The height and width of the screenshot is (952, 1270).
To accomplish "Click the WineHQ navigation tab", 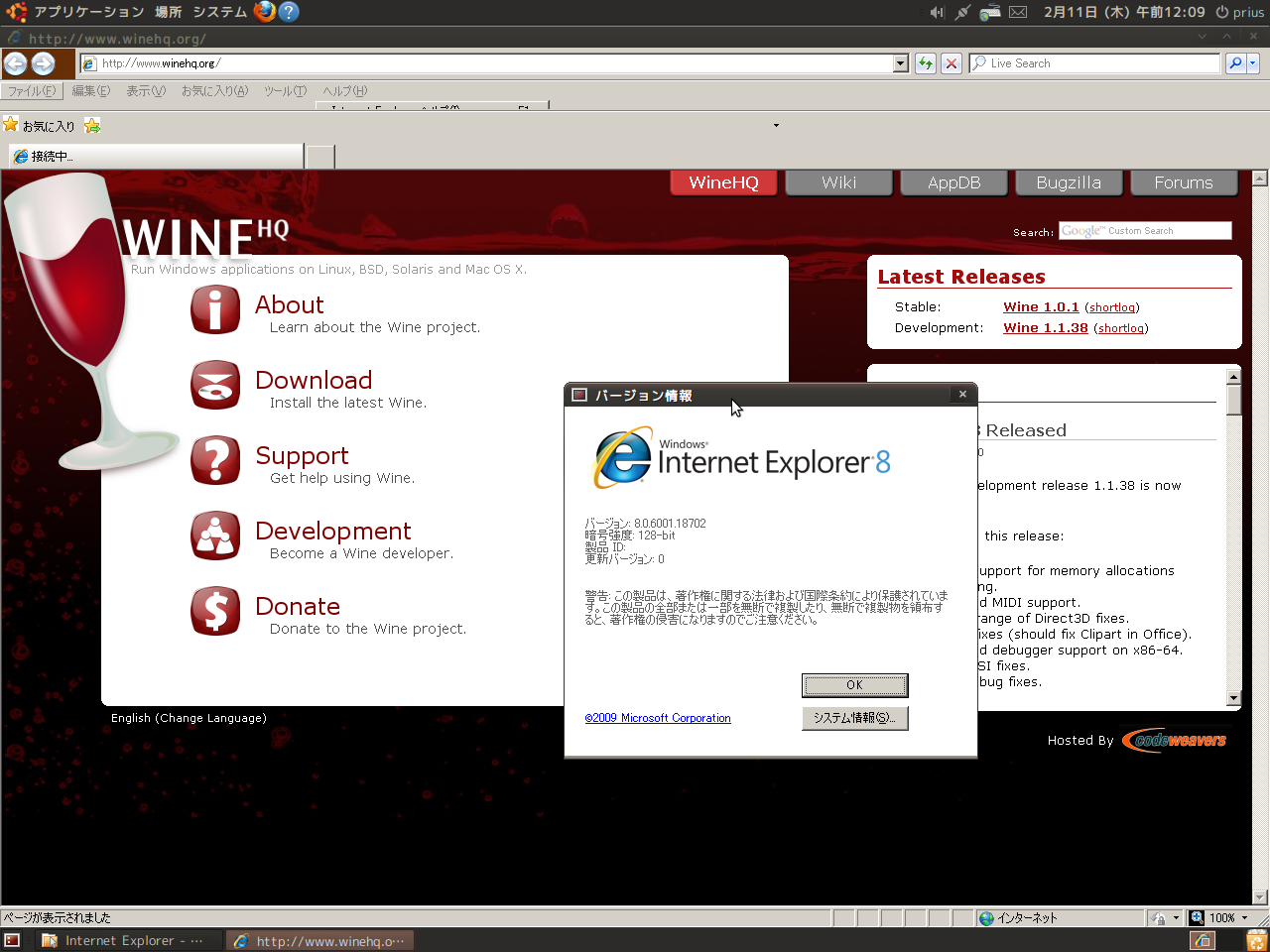I will click(723, 182).
